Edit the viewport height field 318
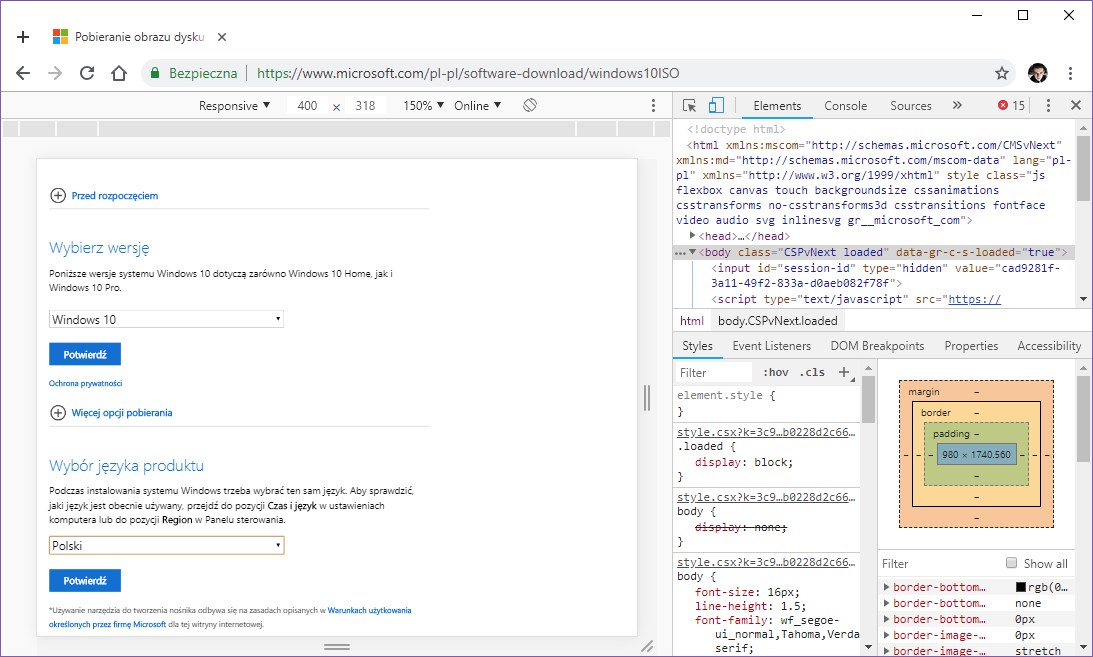This screenshot has height=657, width=1093. click(x=365, y=106)
